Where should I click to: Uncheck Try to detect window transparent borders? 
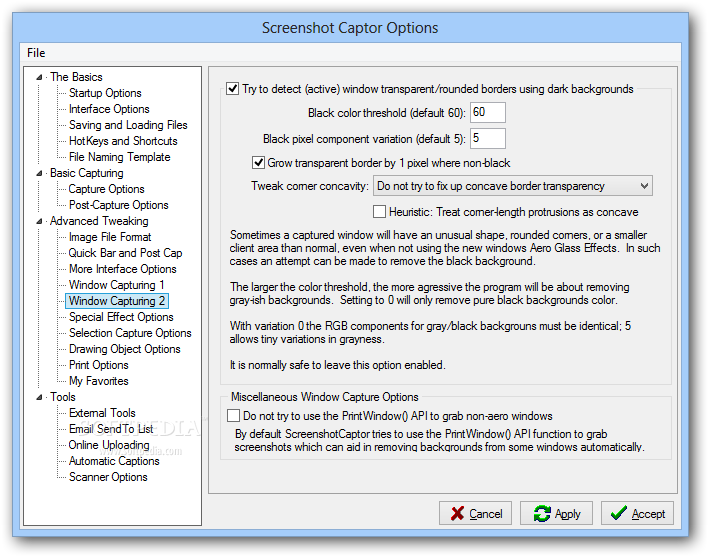coord(232,88)
